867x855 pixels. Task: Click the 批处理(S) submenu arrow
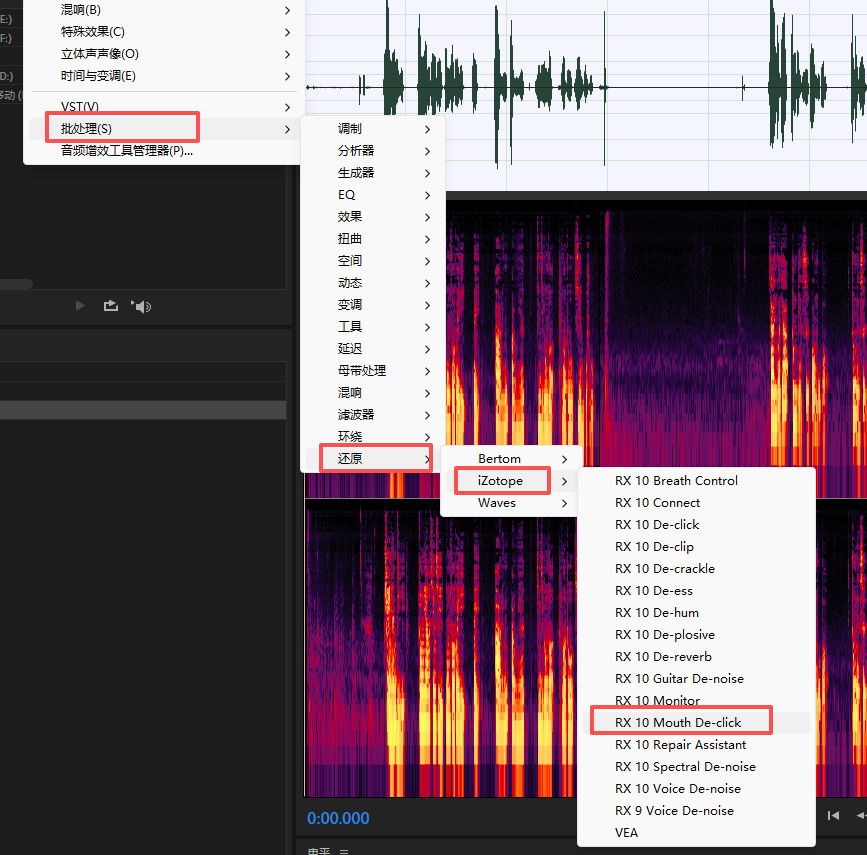[x=288, y=129]
